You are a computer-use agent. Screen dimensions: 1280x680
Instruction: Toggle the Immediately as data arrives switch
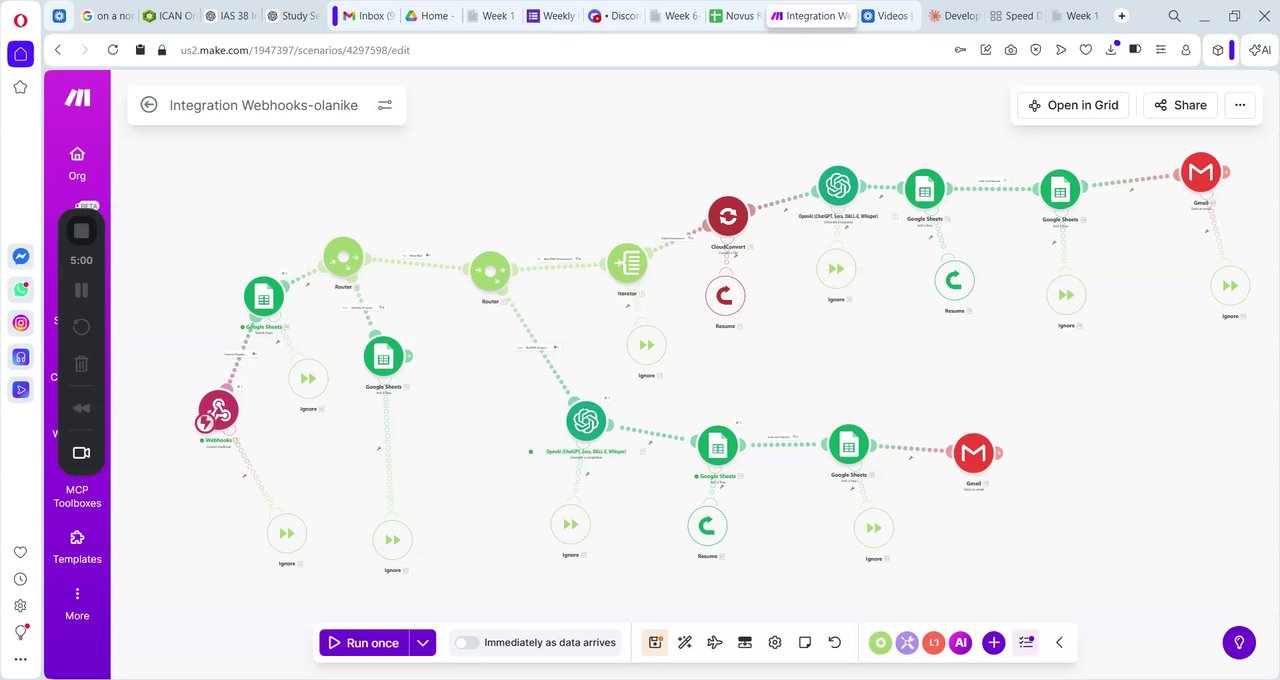click(467, 643)
